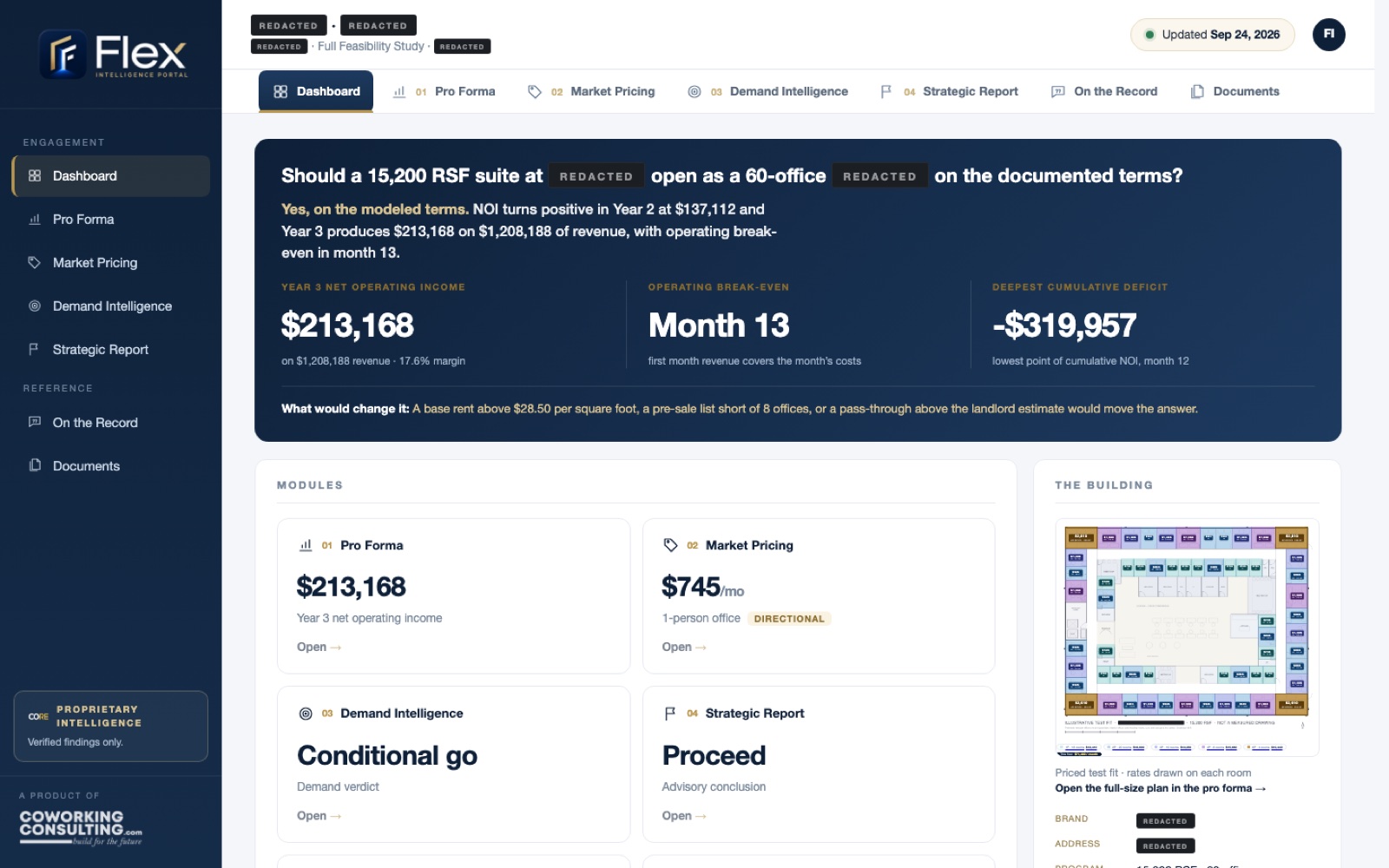
Task: Click the On the Record quote icon in sidebar
Action: pyautogui.click(x=35, y=422)
